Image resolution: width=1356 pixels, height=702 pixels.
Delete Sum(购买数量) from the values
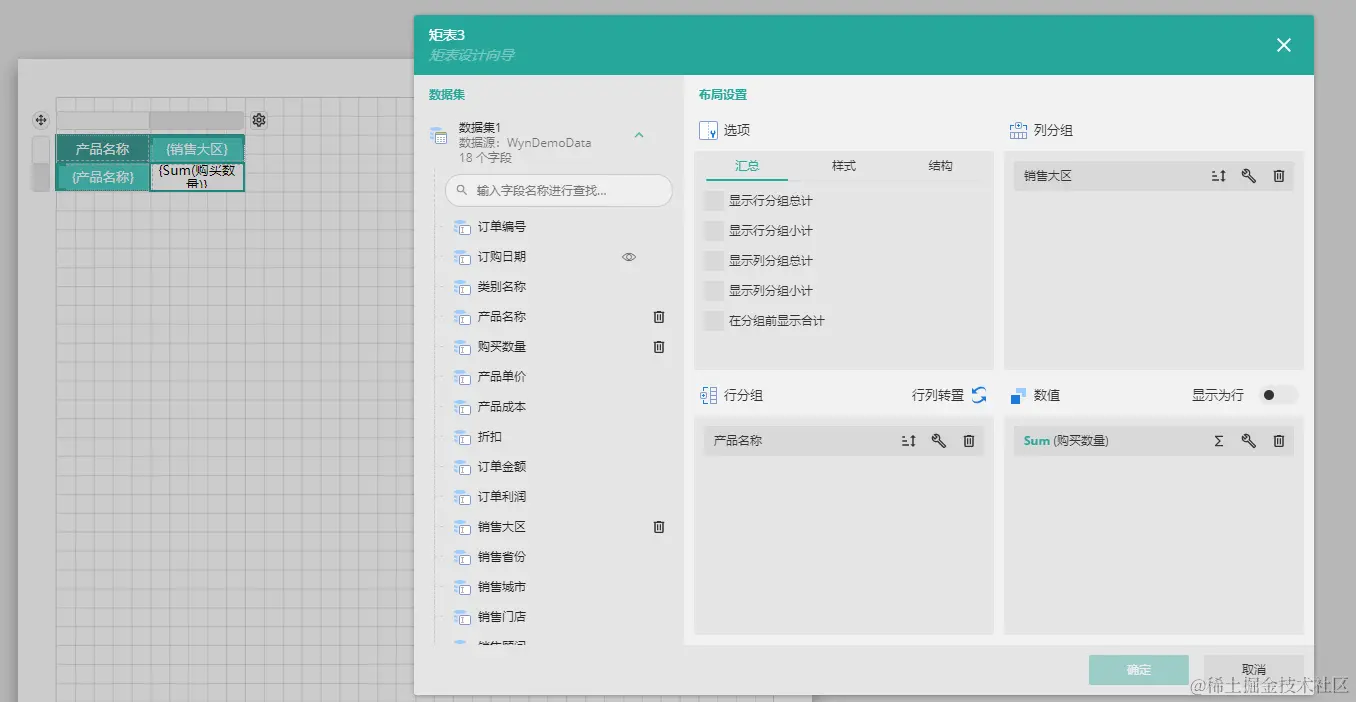click(x=1279, y=441)
